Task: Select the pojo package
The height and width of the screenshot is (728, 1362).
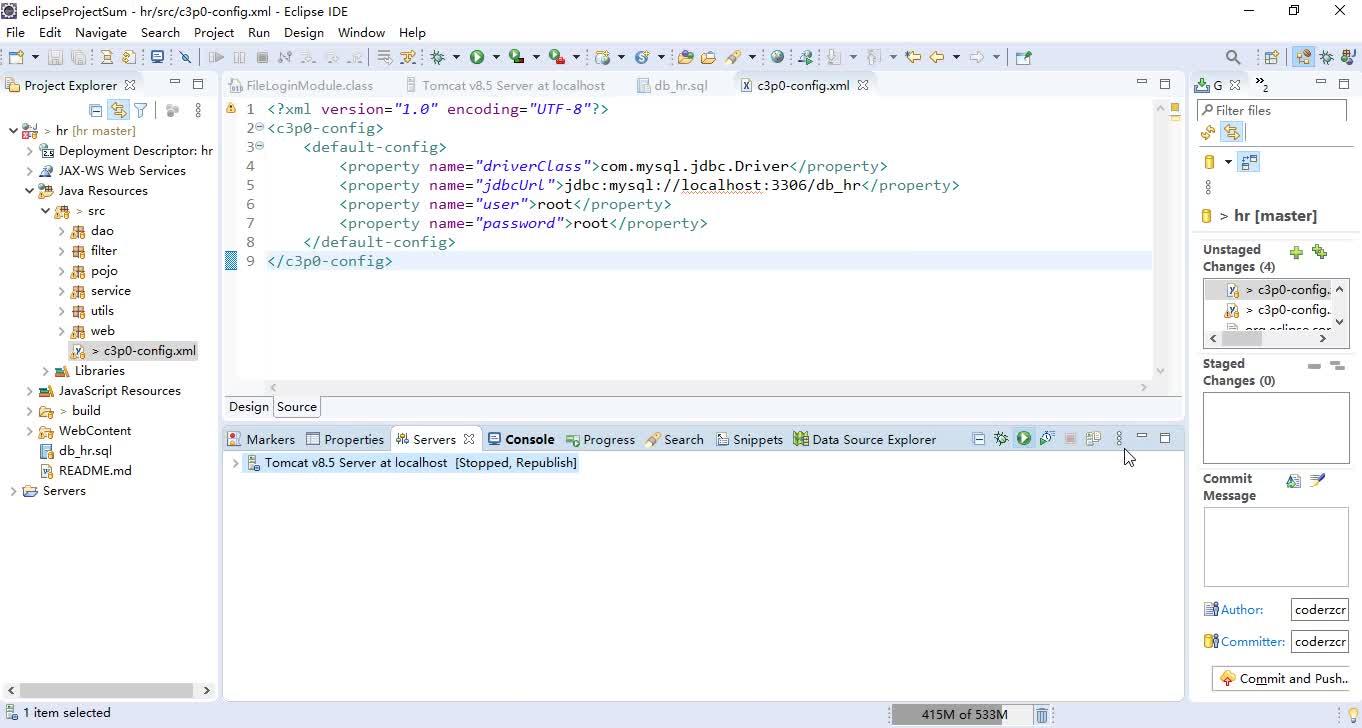Action: click(104, 271)
